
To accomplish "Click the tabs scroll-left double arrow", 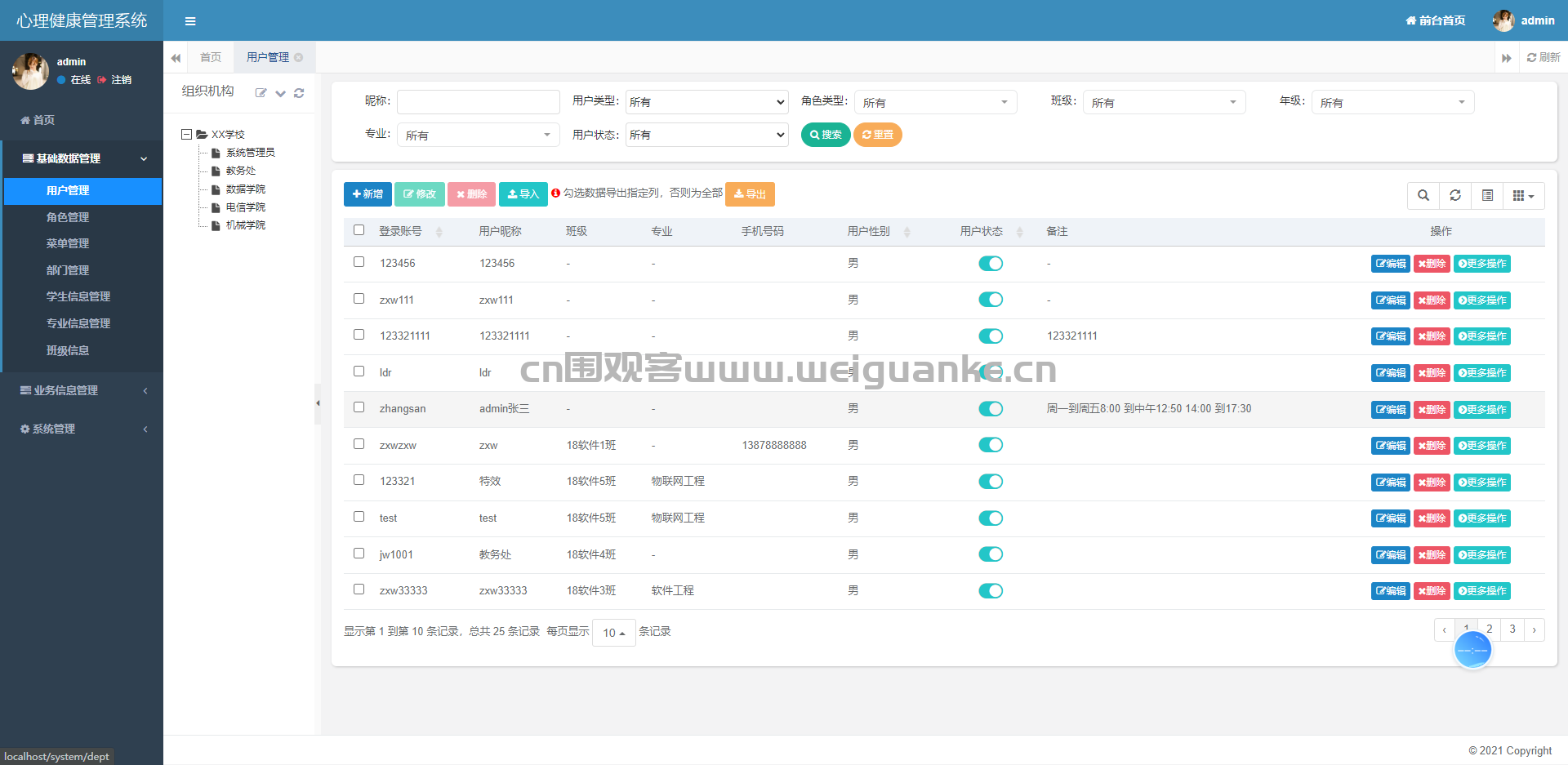I will 176,58.
